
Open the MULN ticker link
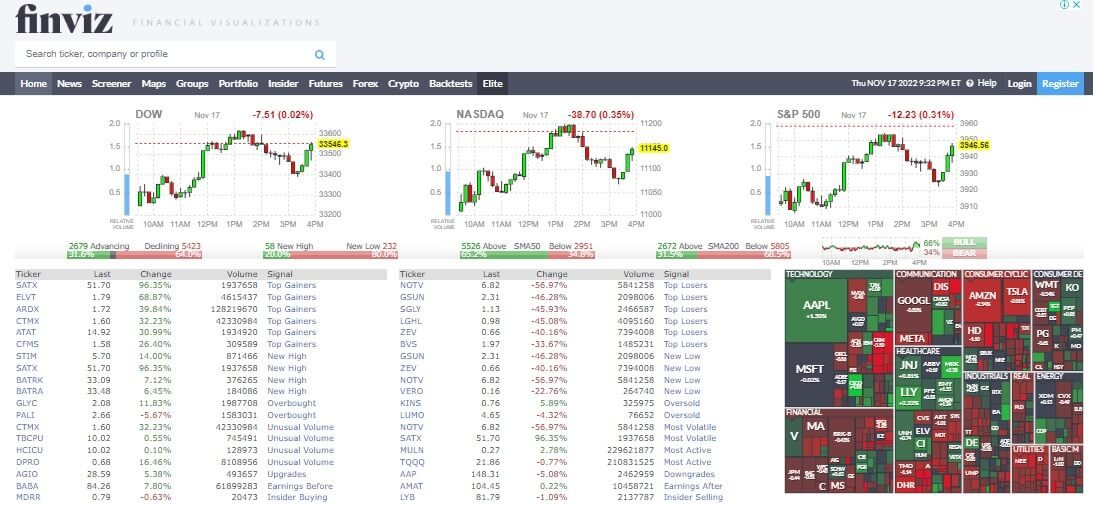pos(411,451)
